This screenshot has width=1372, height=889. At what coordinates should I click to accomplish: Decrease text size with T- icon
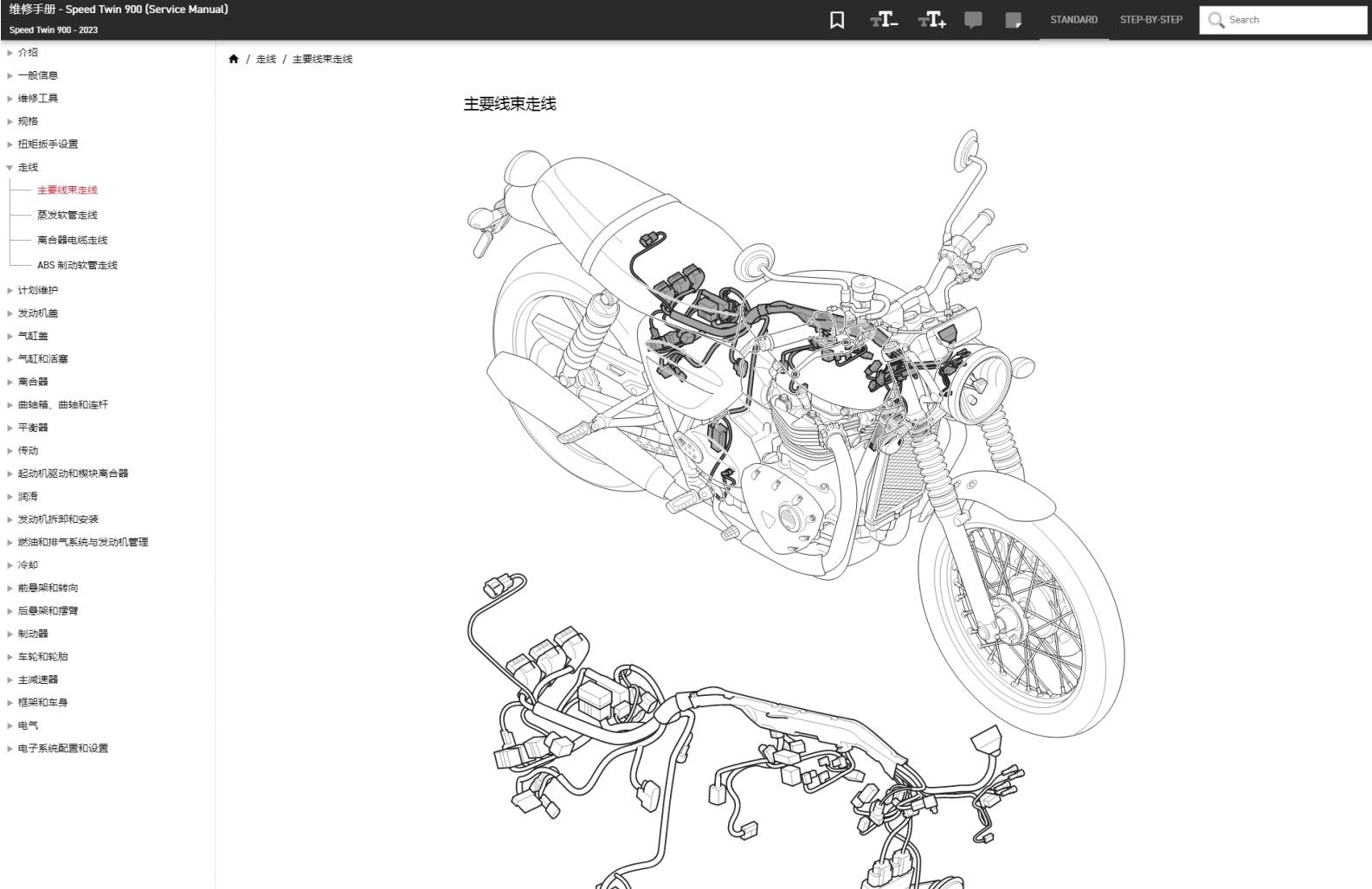tap(883, 20)
